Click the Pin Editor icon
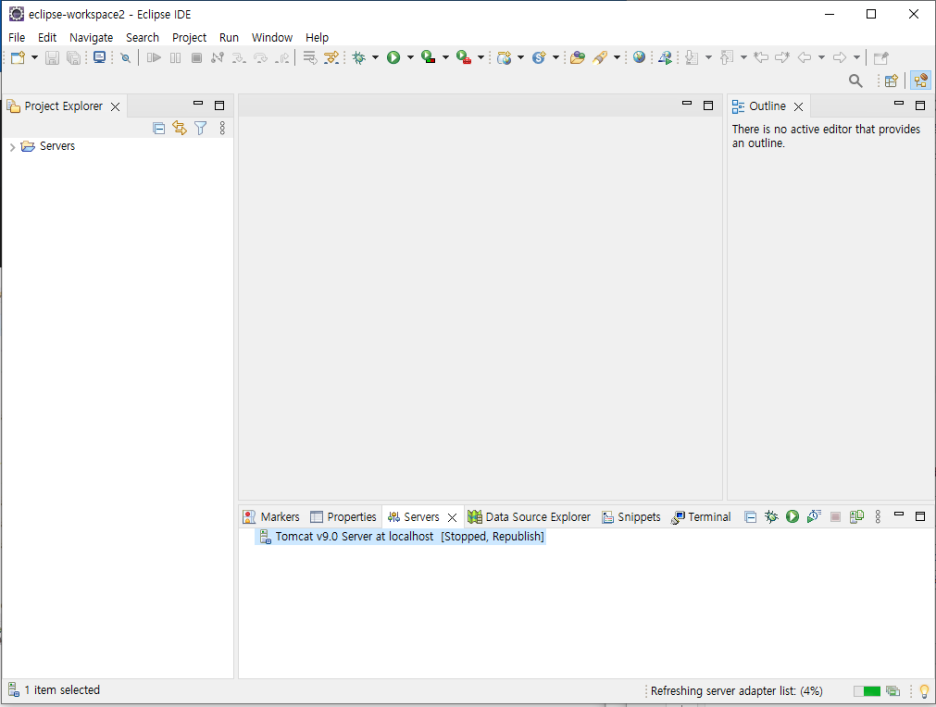936x707 pixels. tap(880, 58)
